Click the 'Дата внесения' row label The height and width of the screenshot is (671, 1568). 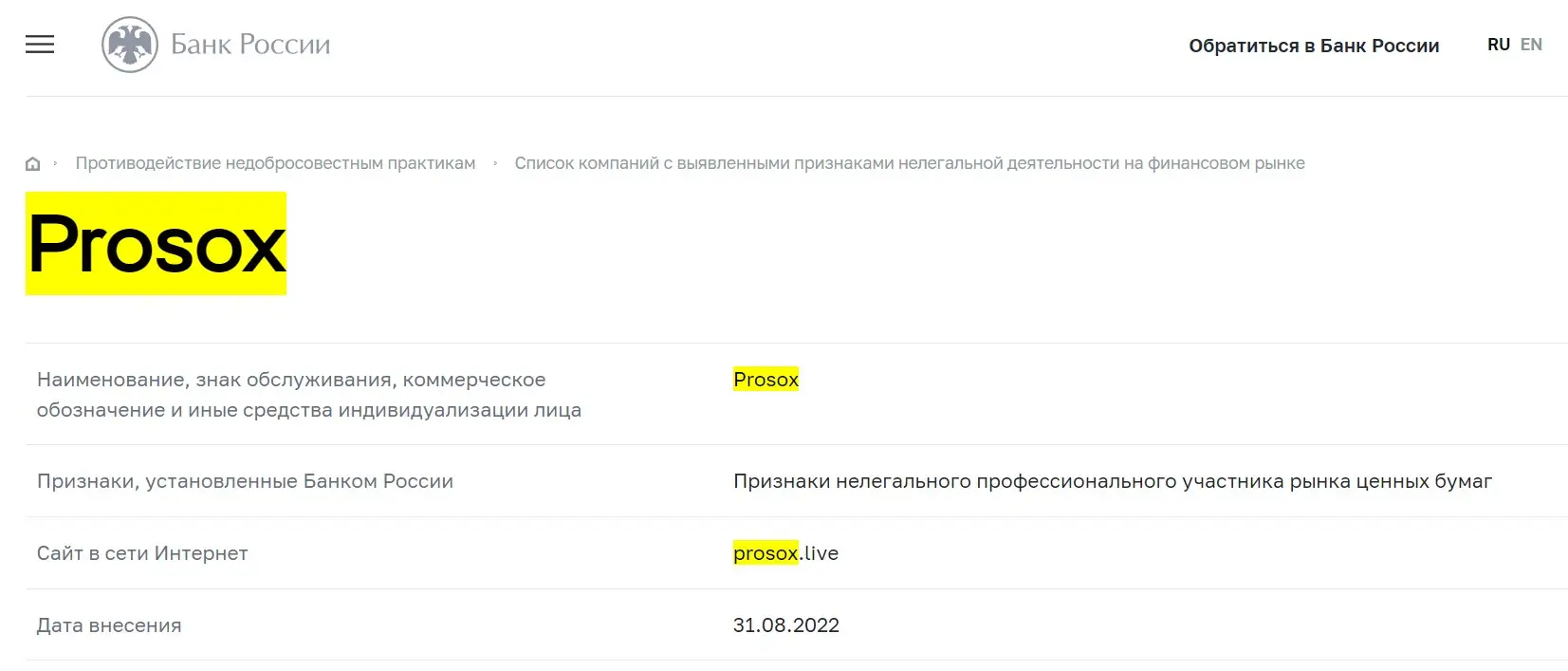click(x=108, y=624)
